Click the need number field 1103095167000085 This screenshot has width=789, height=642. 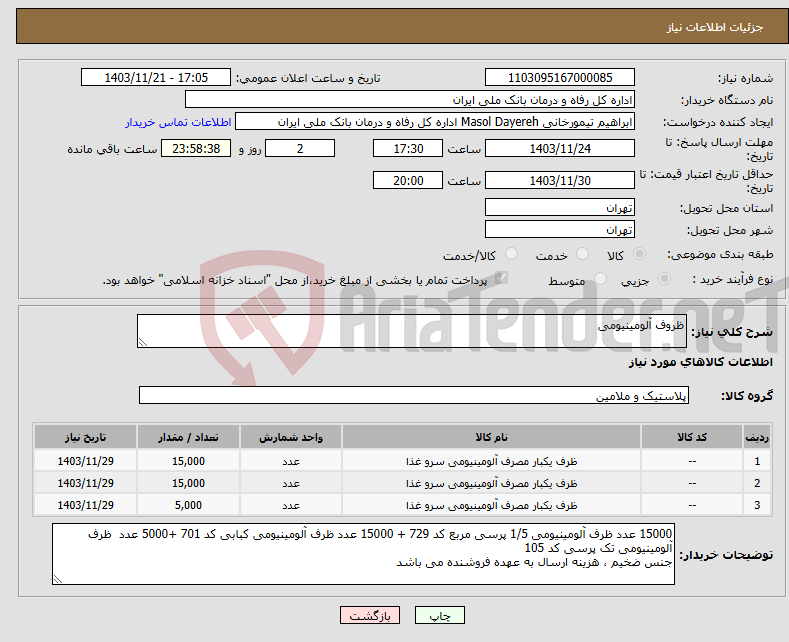560,77
